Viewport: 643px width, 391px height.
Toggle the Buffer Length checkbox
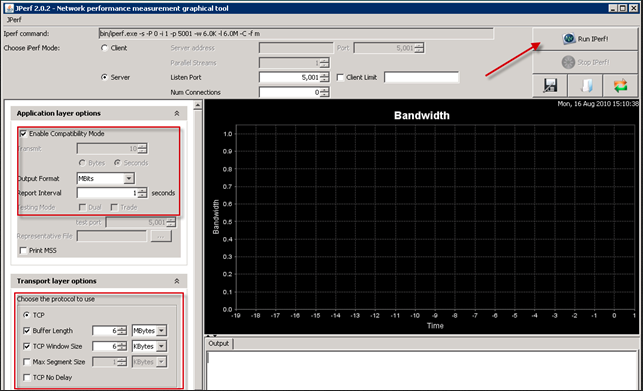coord(27,331)
